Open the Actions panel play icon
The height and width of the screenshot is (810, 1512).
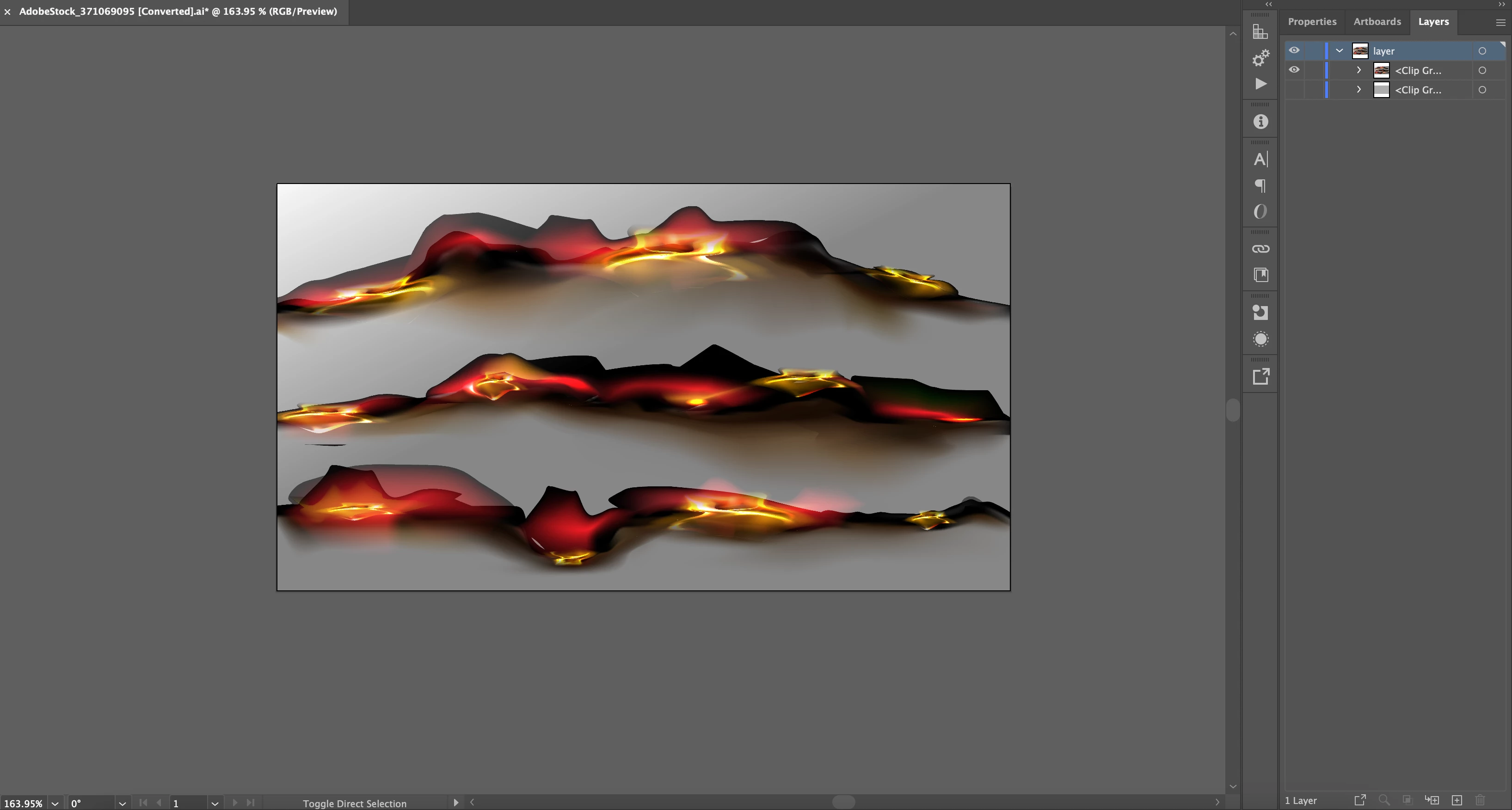point(1260,84)
